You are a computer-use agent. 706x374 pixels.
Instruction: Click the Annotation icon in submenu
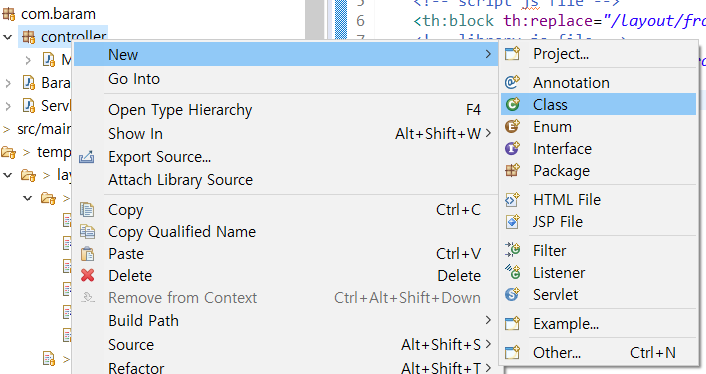coord(512,82)
